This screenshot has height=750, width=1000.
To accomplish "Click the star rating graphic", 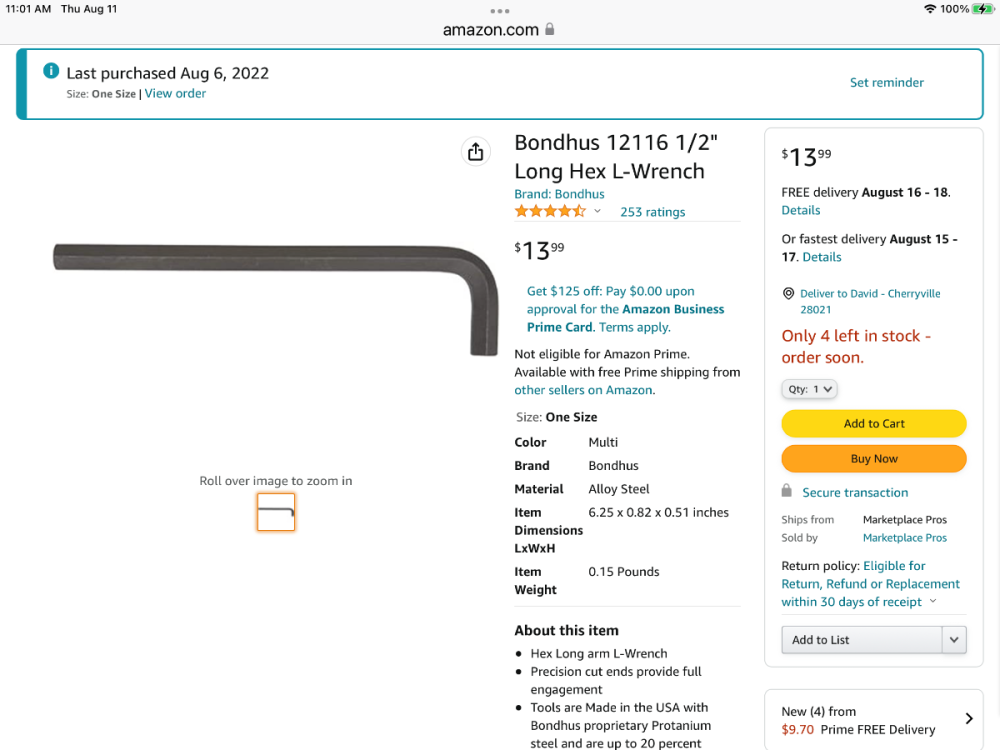I will pyautogui.click(x=550, y=211).
